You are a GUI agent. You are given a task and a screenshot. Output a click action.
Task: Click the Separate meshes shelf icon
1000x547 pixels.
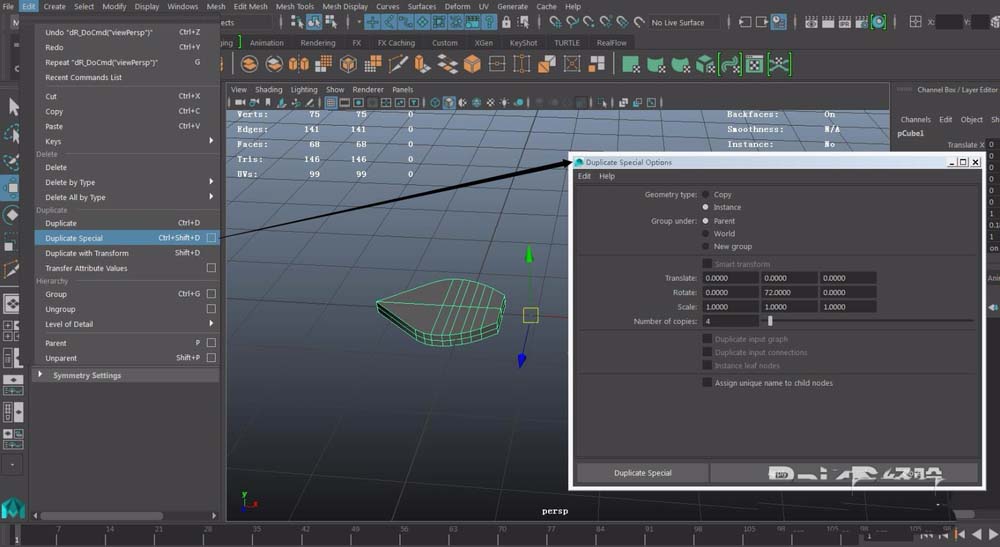(x=274, y=64)
